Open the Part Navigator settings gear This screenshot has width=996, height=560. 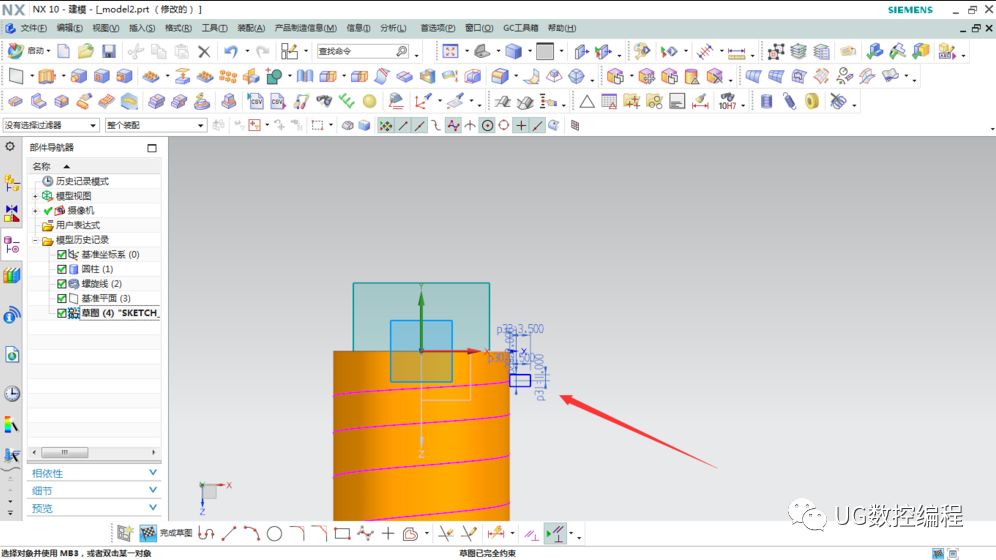tap(11, 147)
